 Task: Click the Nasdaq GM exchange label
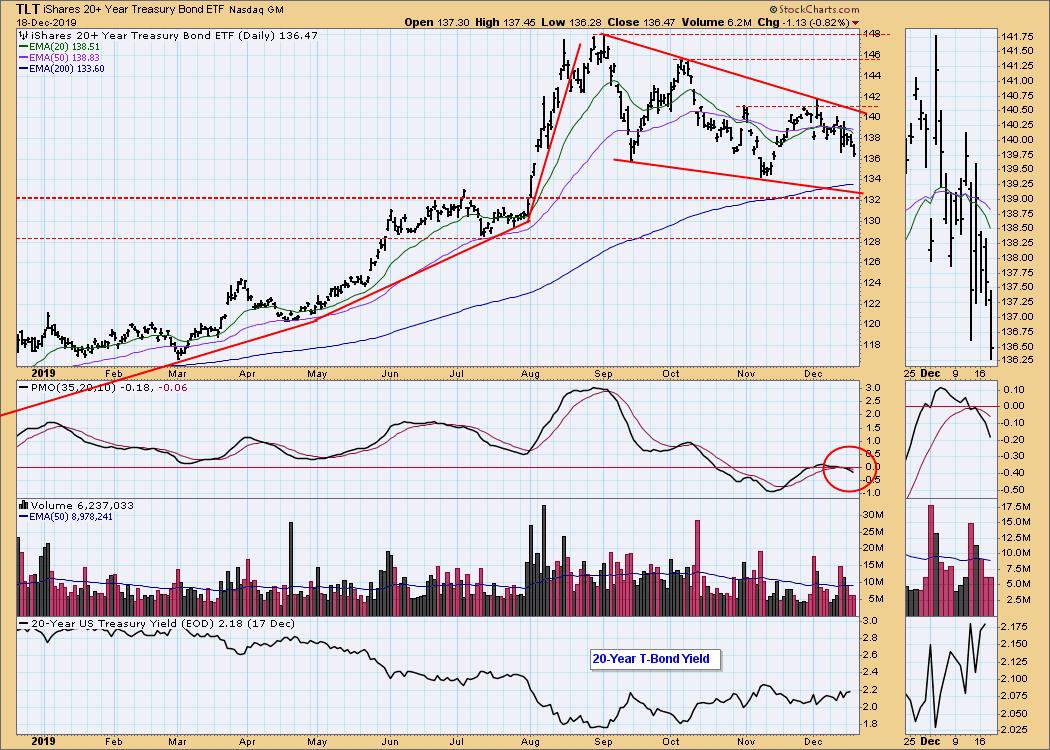(256, 10)
